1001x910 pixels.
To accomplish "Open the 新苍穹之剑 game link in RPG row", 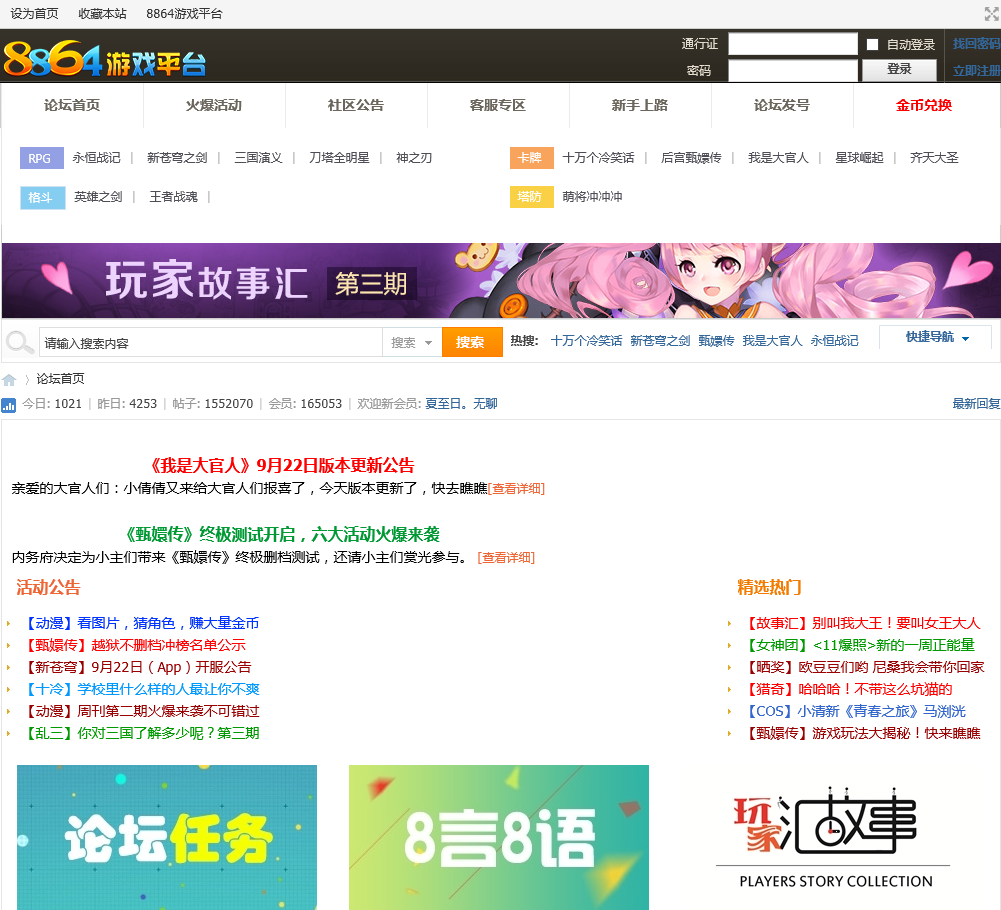I will [177, 158].
